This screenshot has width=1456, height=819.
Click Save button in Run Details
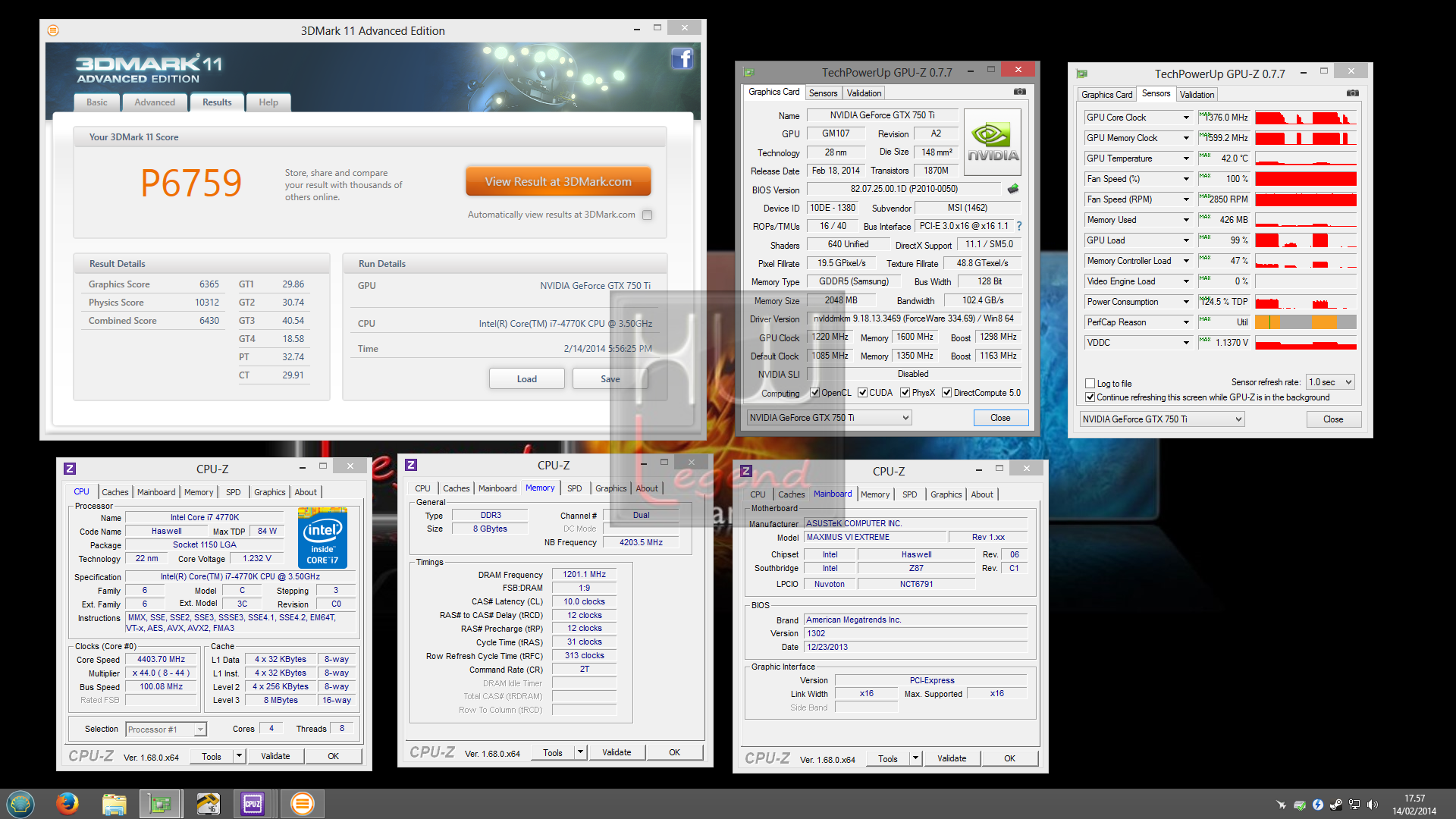tap(610, 379)
